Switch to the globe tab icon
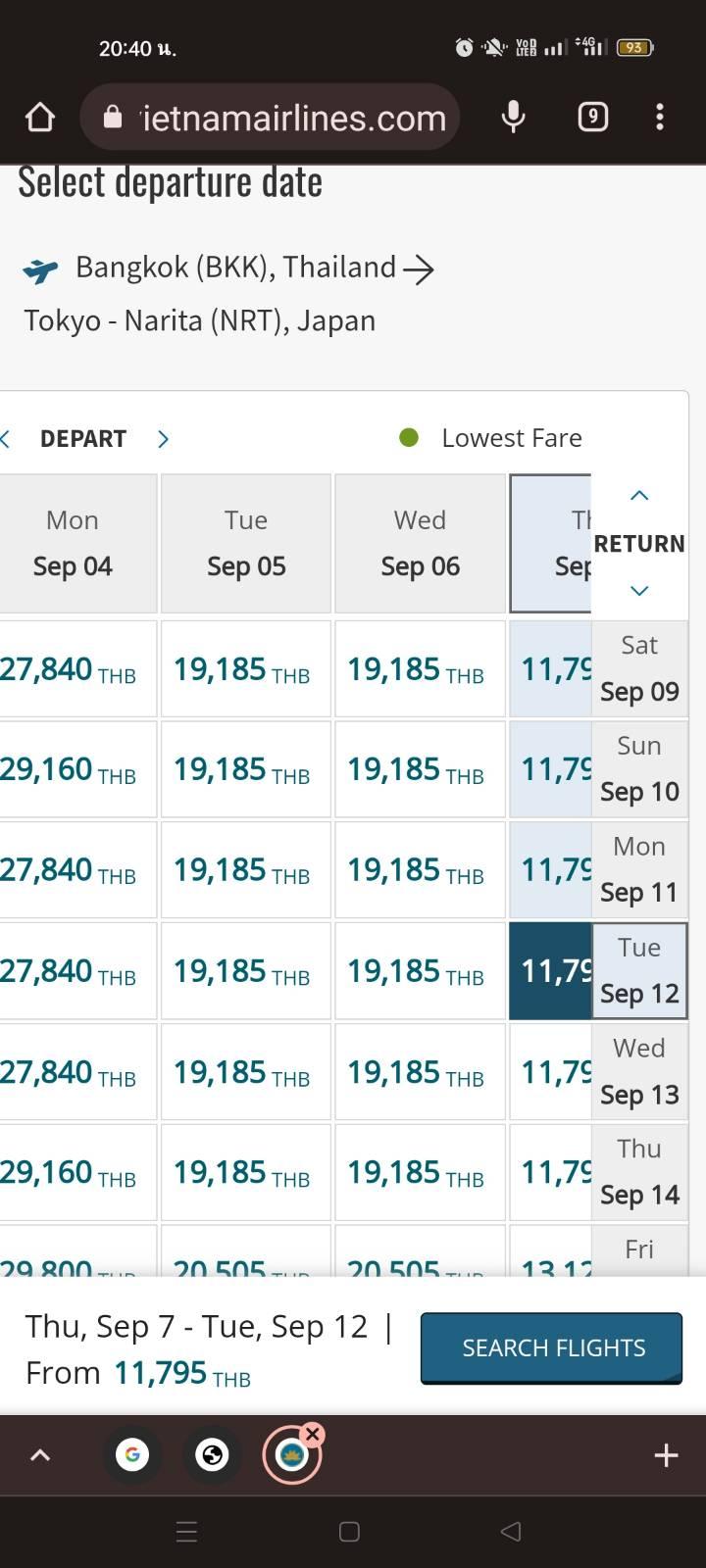Image resolution: width=706 pixels, height=1568 pixels. click(x=212, y=1455)
